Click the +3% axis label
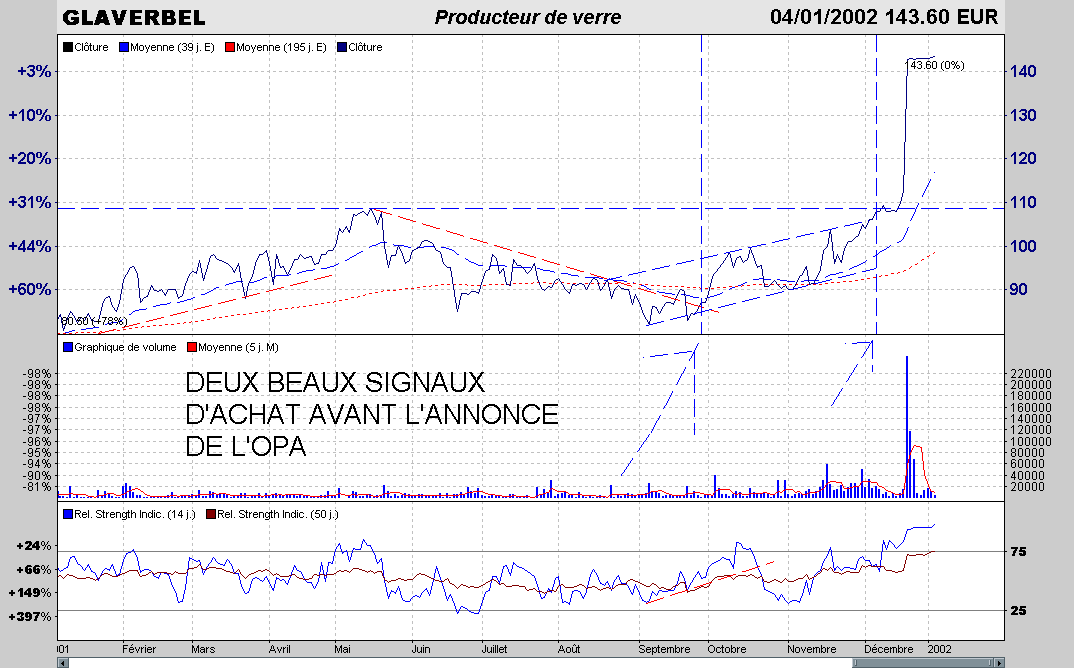 [x=34, y=71]
